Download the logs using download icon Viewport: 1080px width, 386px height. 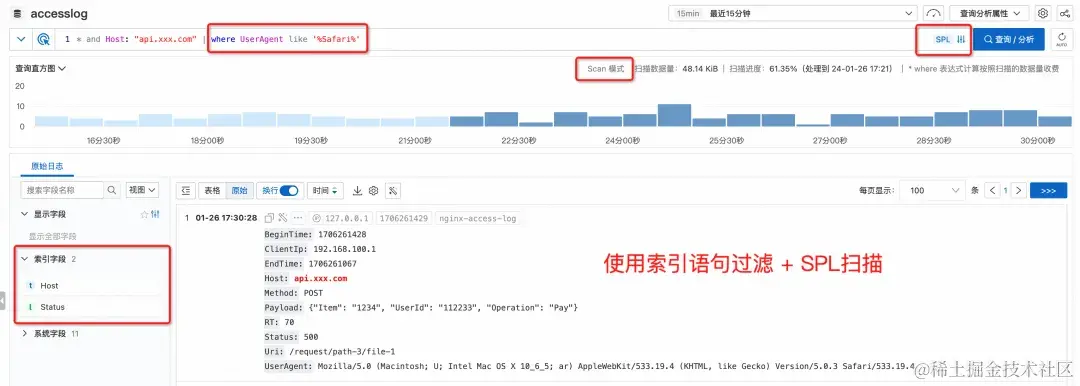tap(357, 190)
